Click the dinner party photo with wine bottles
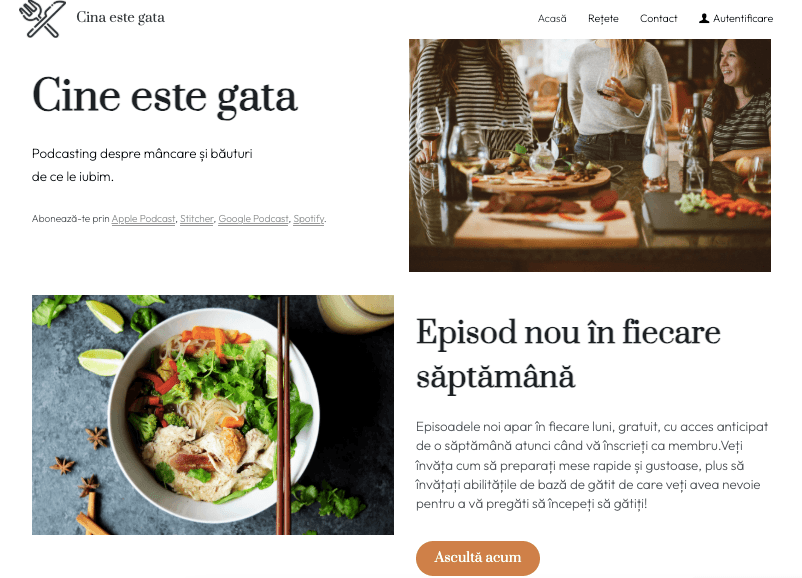802x578 pixels. (590, 155)
